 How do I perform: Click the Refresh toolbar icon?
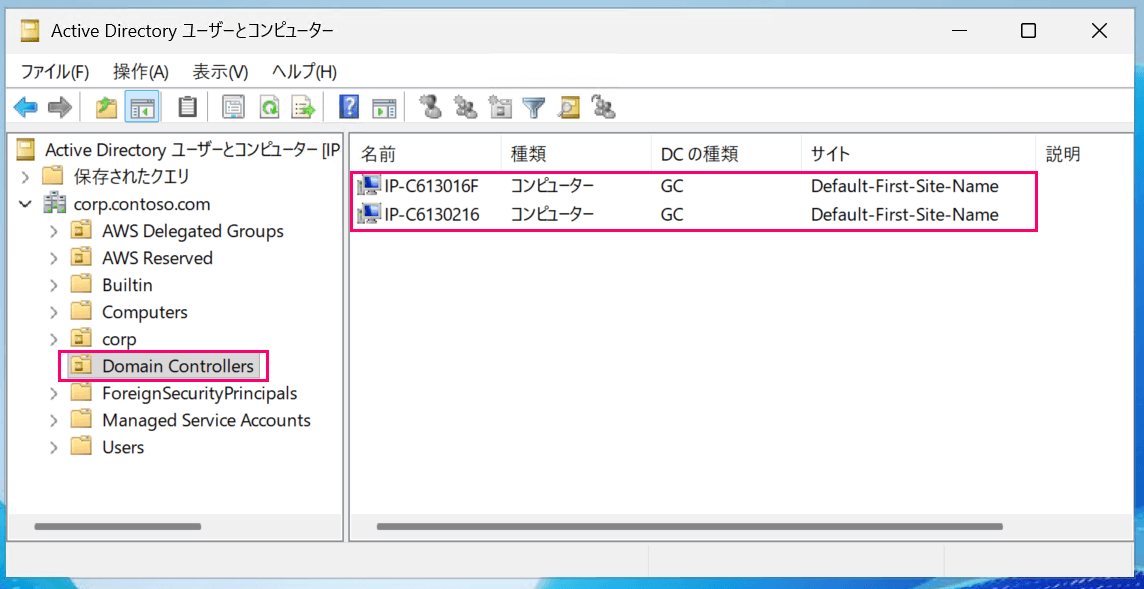tap(270, 108)
